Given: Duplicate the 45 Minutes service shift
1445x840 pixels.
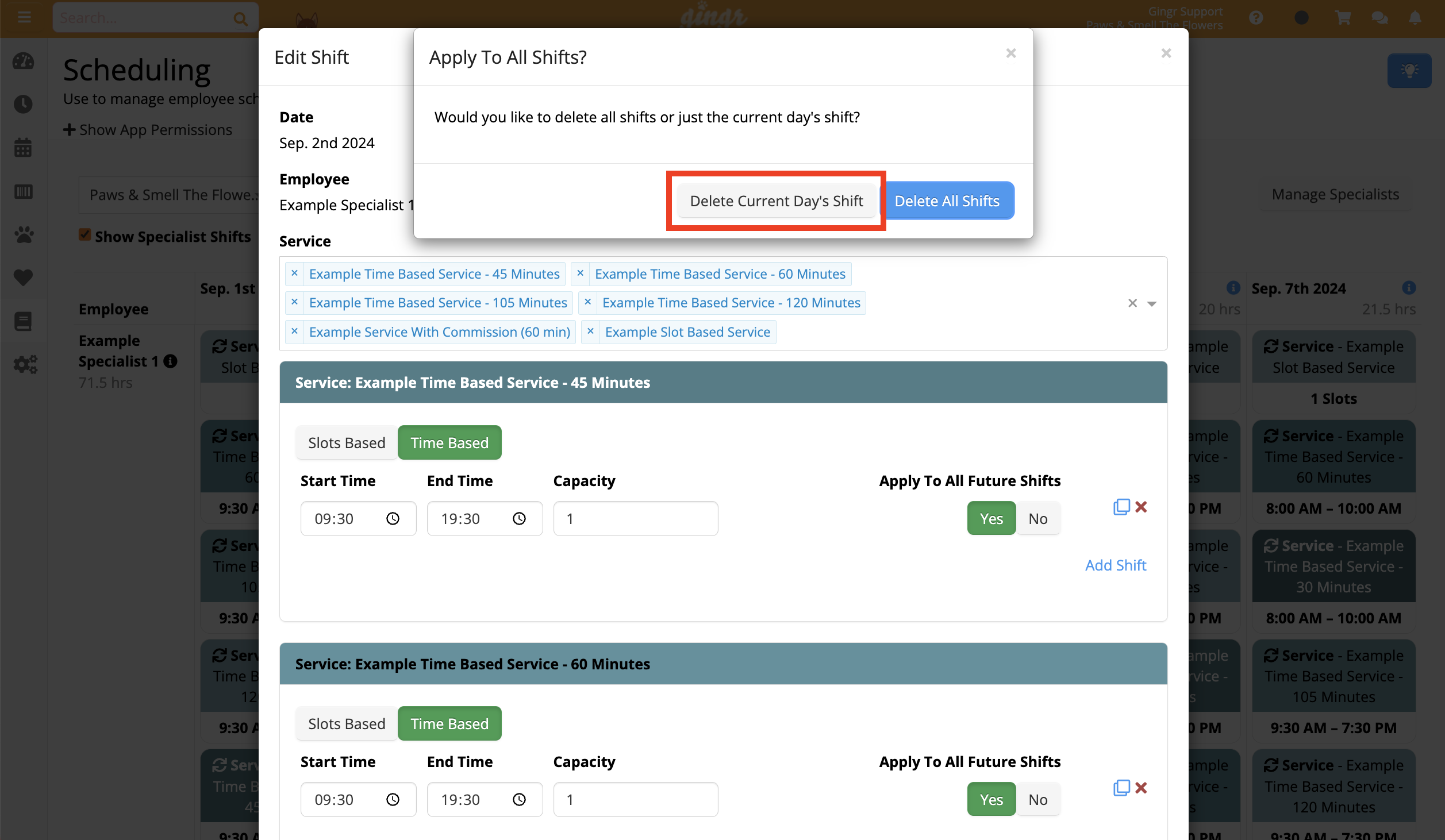Looking at the screenshot, I should (x=1121, y=507).
